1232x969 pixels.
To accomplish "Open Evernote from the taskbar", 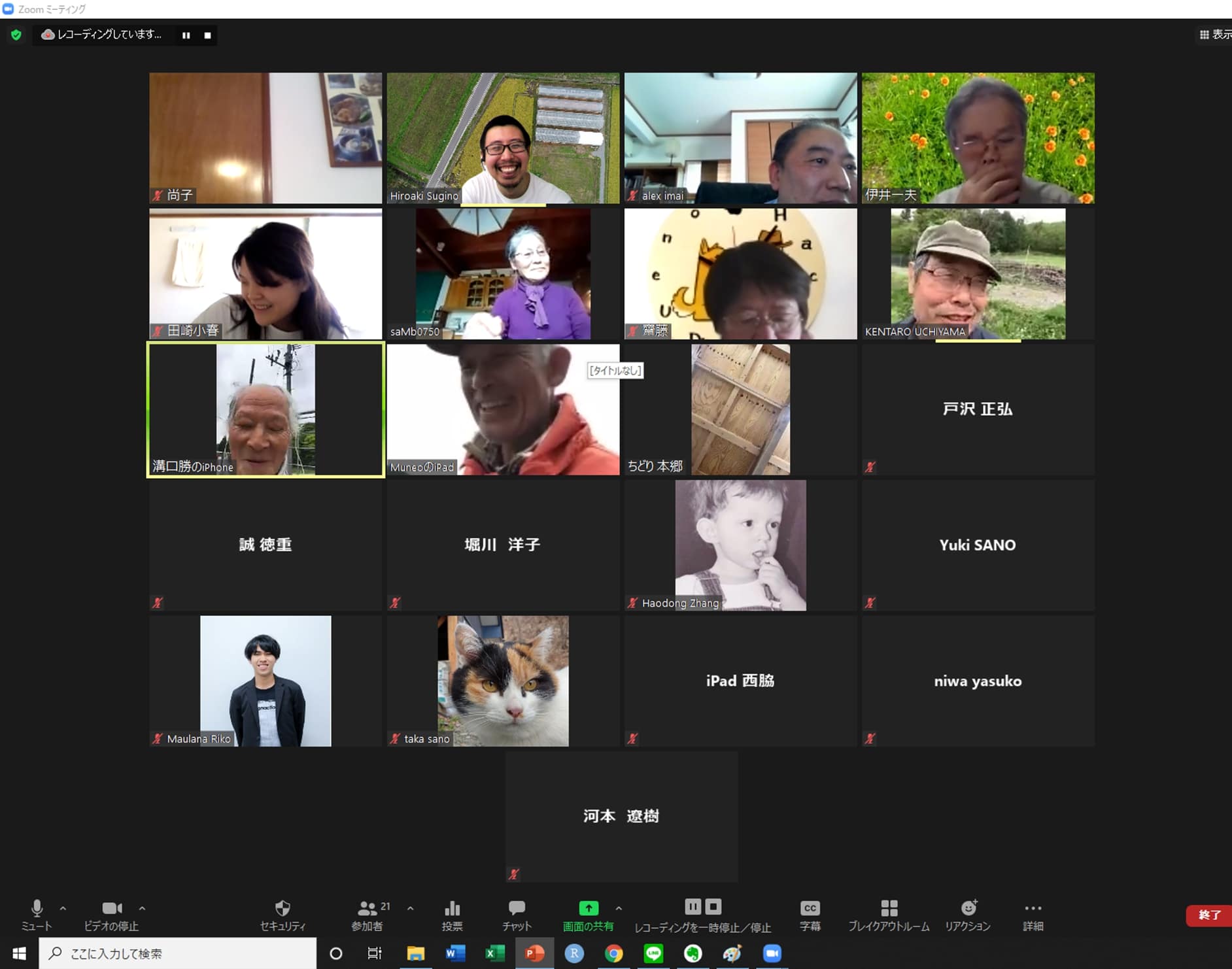I will pyautogui.click(x=693, y=953).
